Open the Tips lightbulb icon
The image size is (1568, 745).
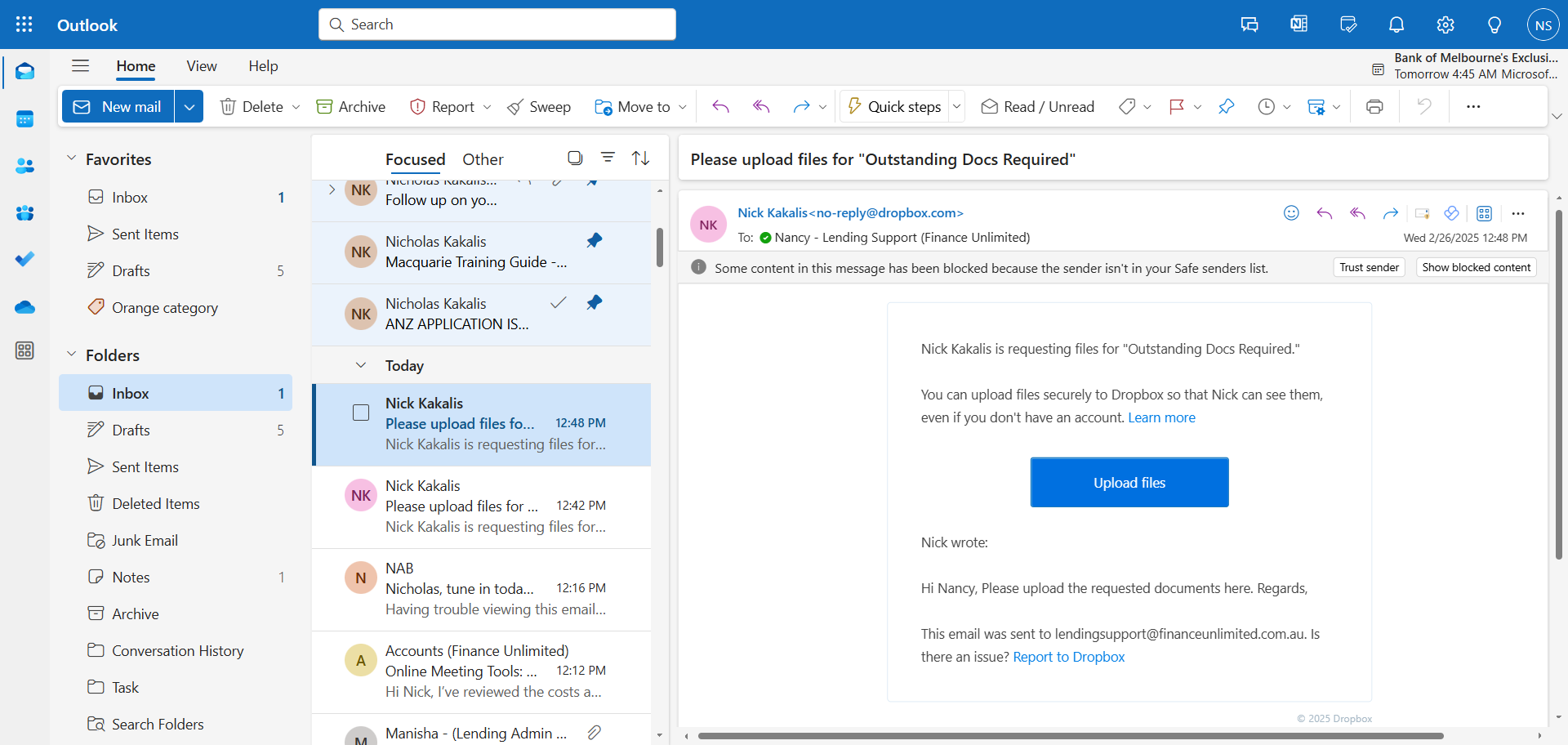1494,25
